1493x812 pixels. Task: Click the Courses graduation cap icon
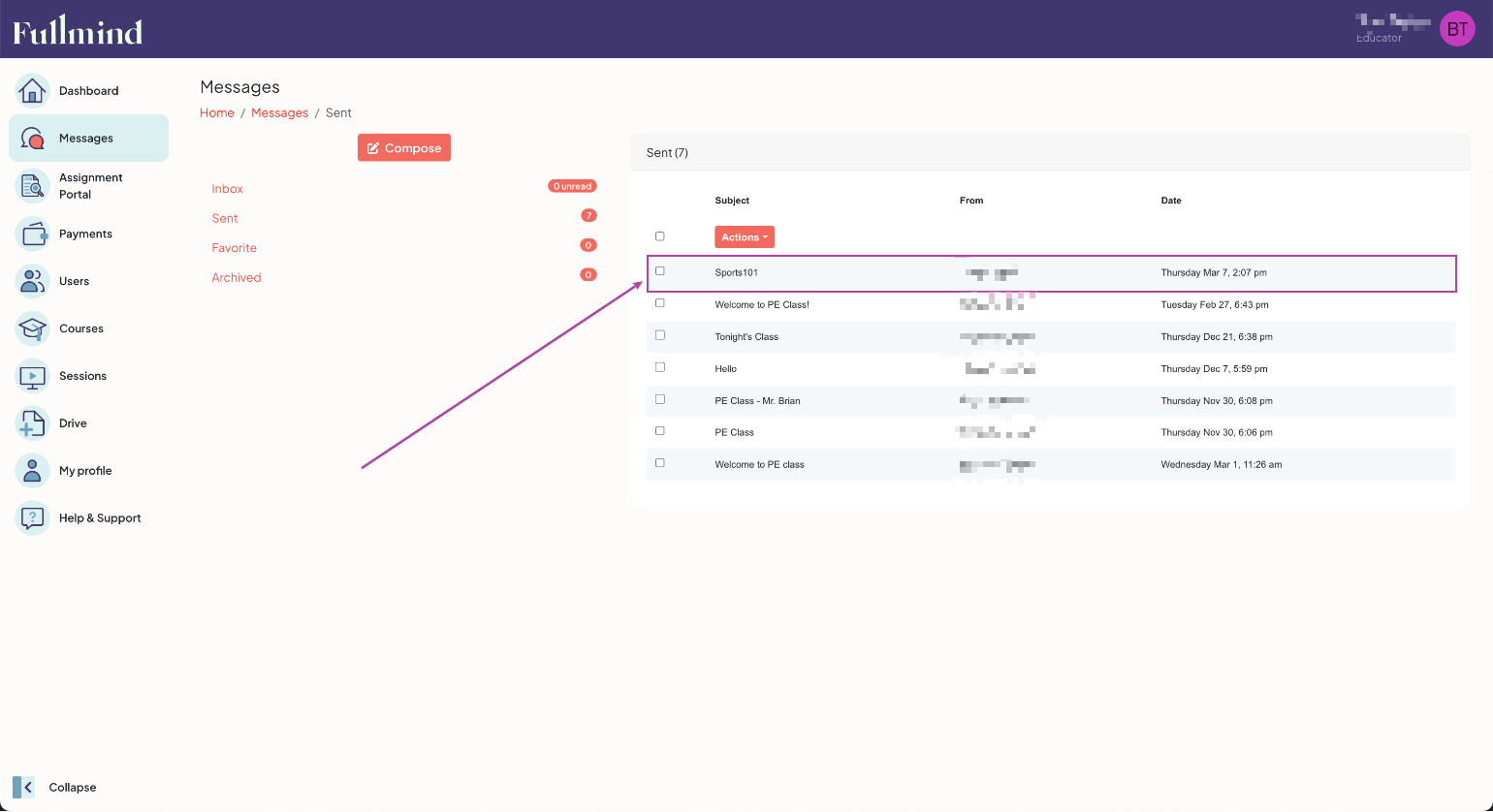pyautogui.click(x=32, y=328)
